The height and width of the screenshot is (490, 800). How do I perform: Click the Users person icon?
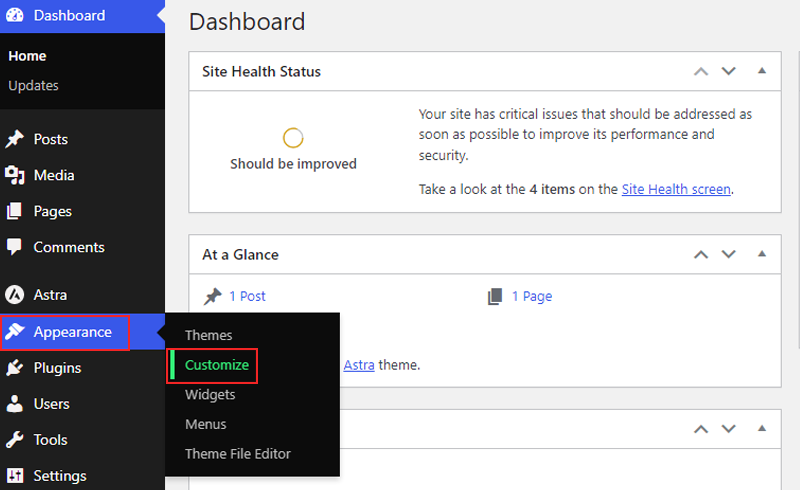[x=15, y=404]
